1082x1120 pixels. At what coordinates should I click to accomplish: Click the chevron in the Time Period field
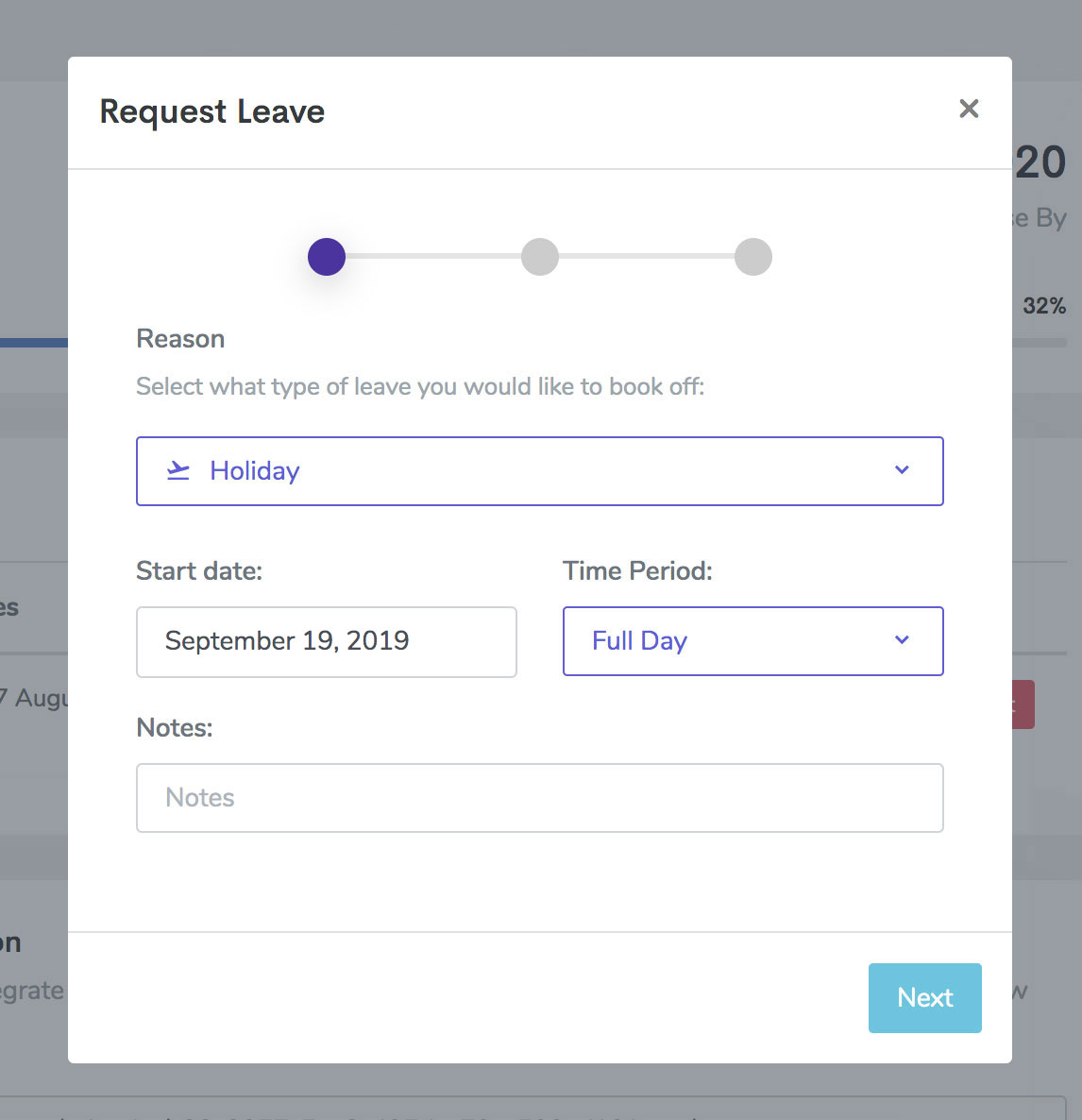902,640
